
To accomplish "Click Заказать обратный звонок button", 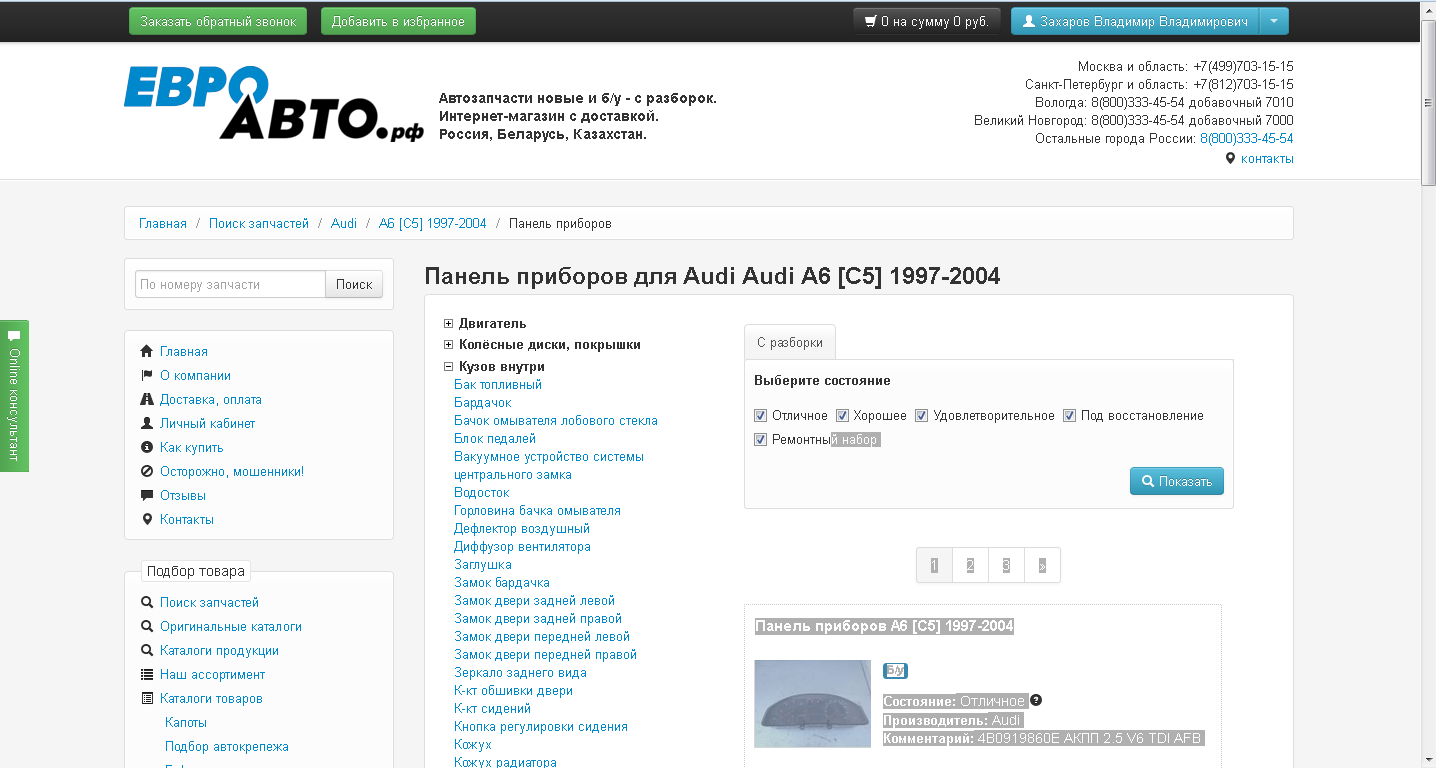I will [x=218, y=21].
